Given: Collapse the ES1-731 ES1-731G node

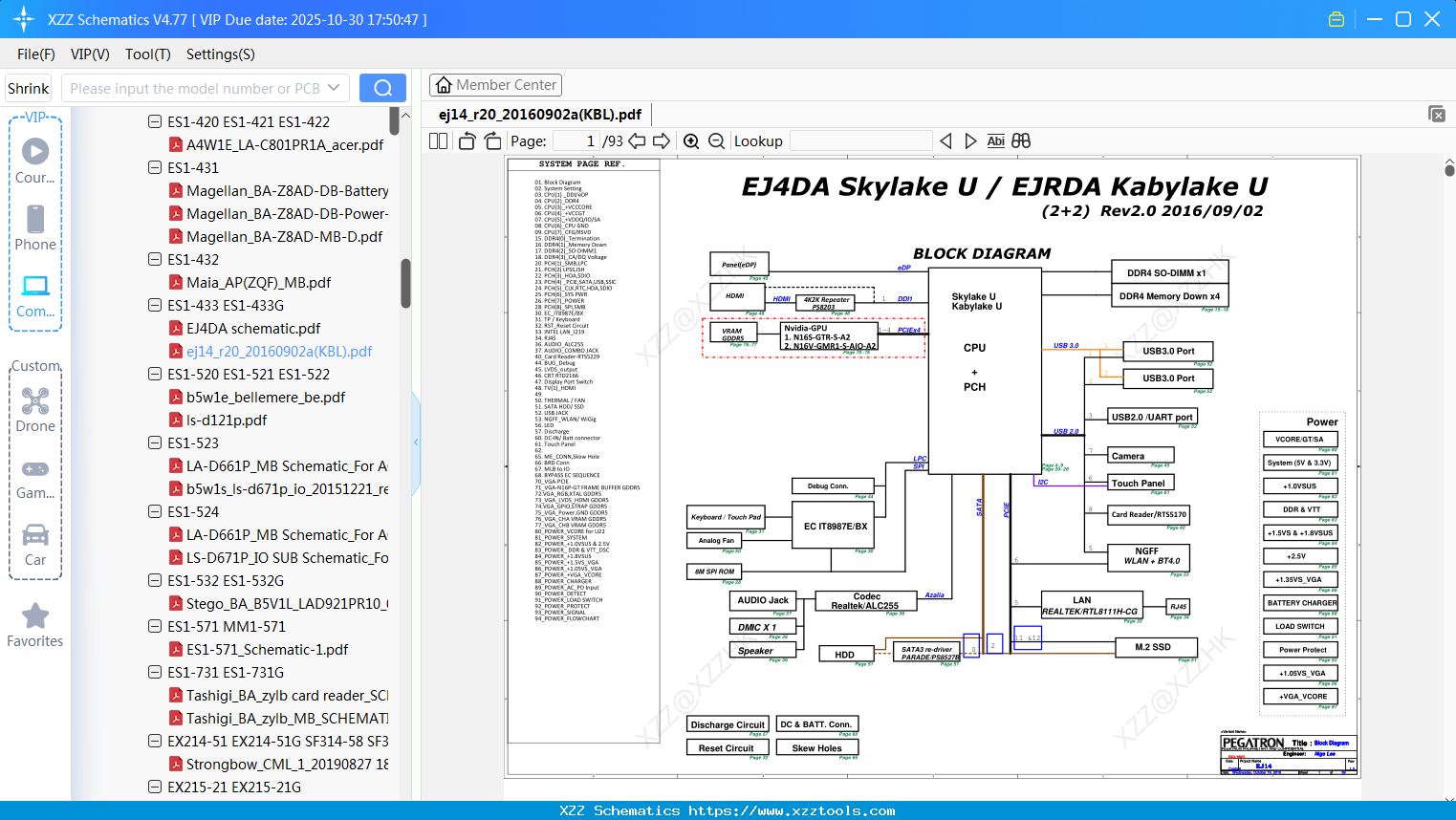Looking at the screenshot, I should point(155,672).
